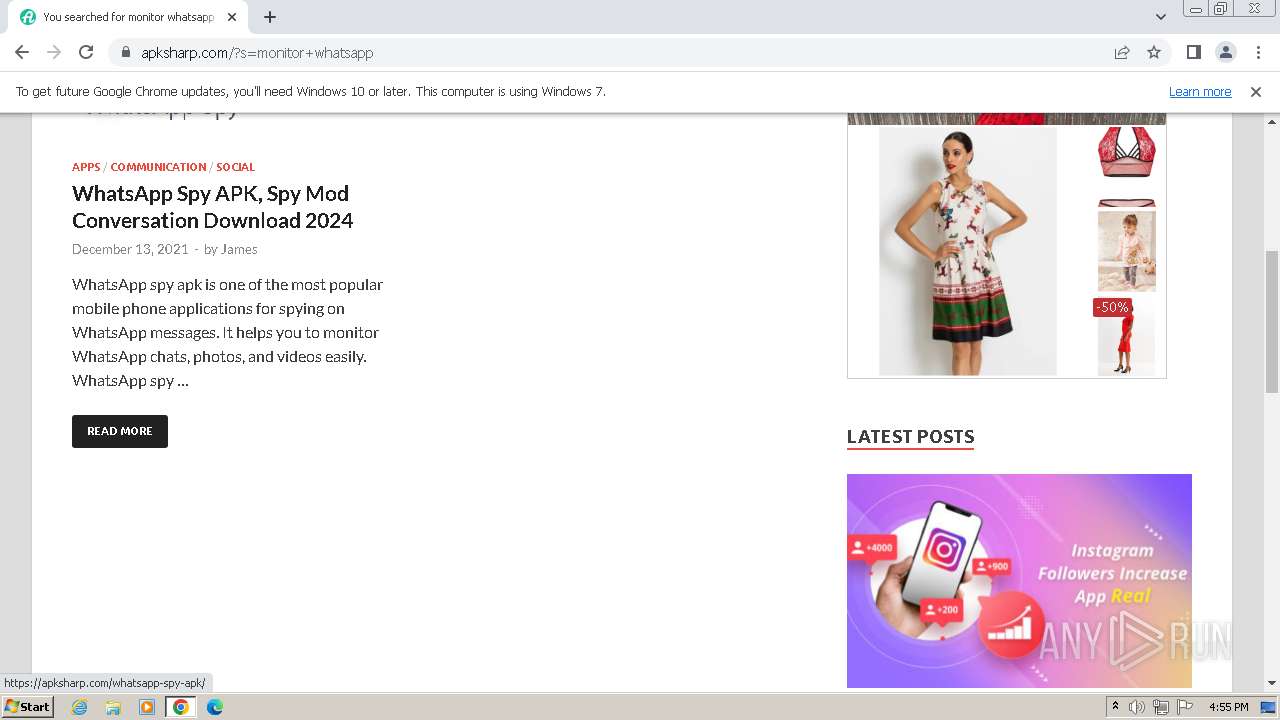1280x720 pixels.
Task: Open the browser side panel
Action: 1194,53
